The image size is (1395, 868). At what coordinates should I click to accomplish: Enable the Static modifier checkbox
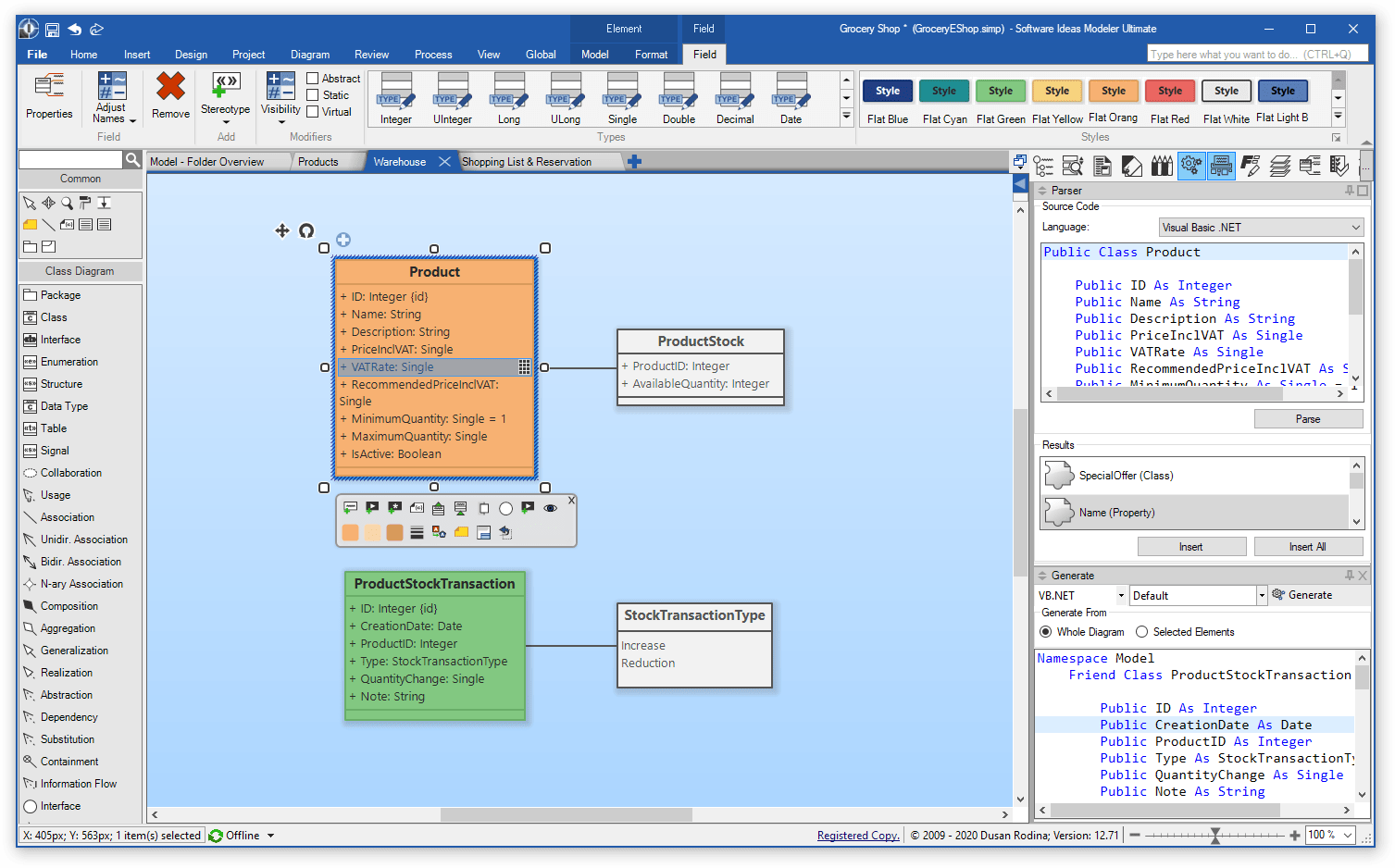313,95
